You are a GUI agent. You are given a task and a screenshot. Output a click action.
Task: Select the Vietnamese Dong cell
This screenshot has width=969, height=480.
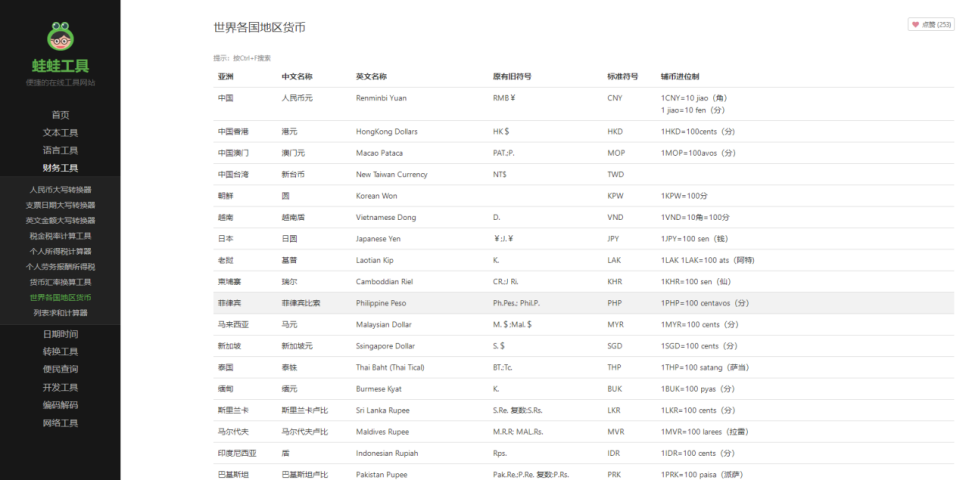pos(386,217)
